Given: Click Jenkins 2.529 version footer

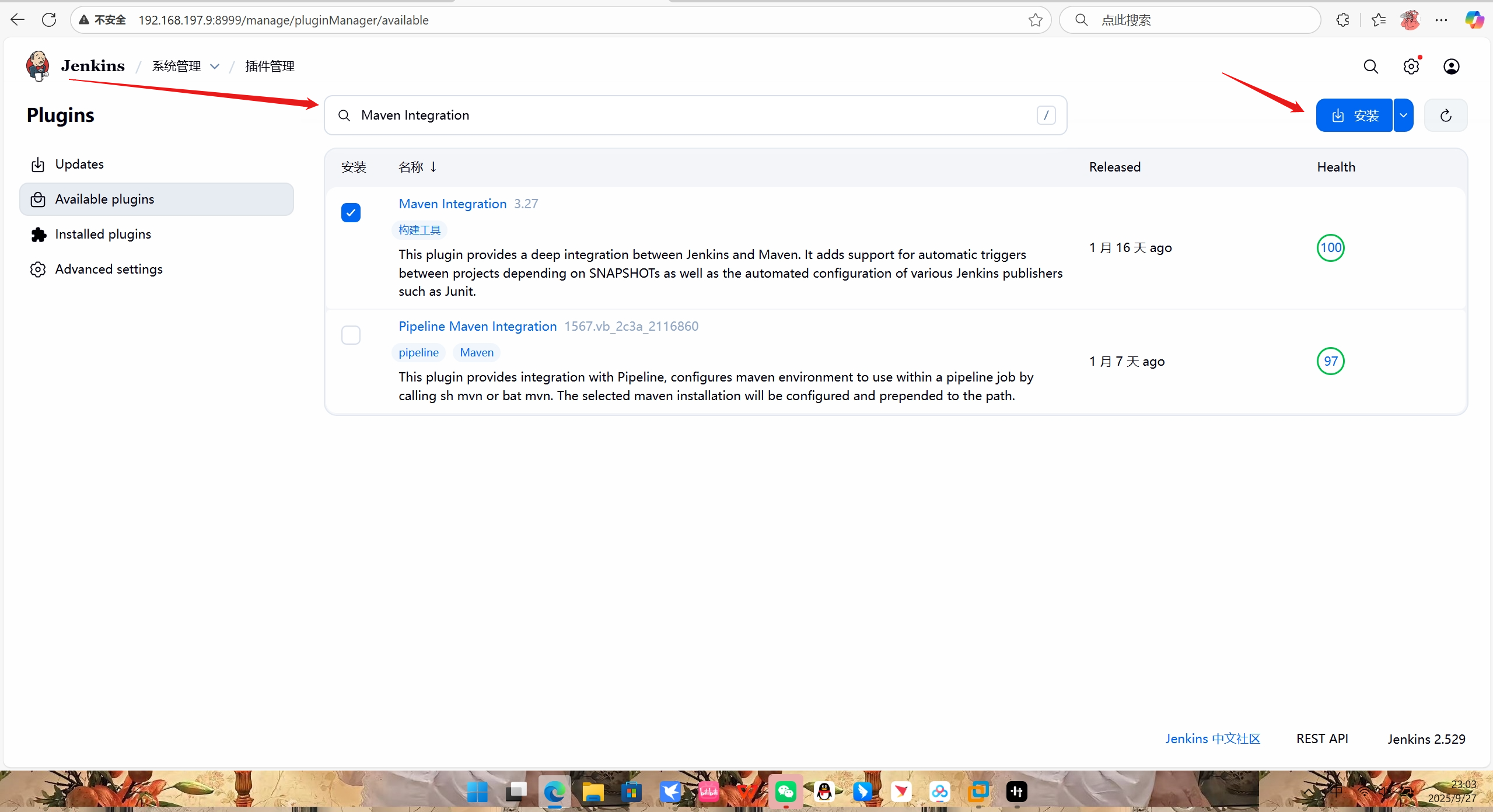Looking at the screenshot, I should click(1426, 739).
